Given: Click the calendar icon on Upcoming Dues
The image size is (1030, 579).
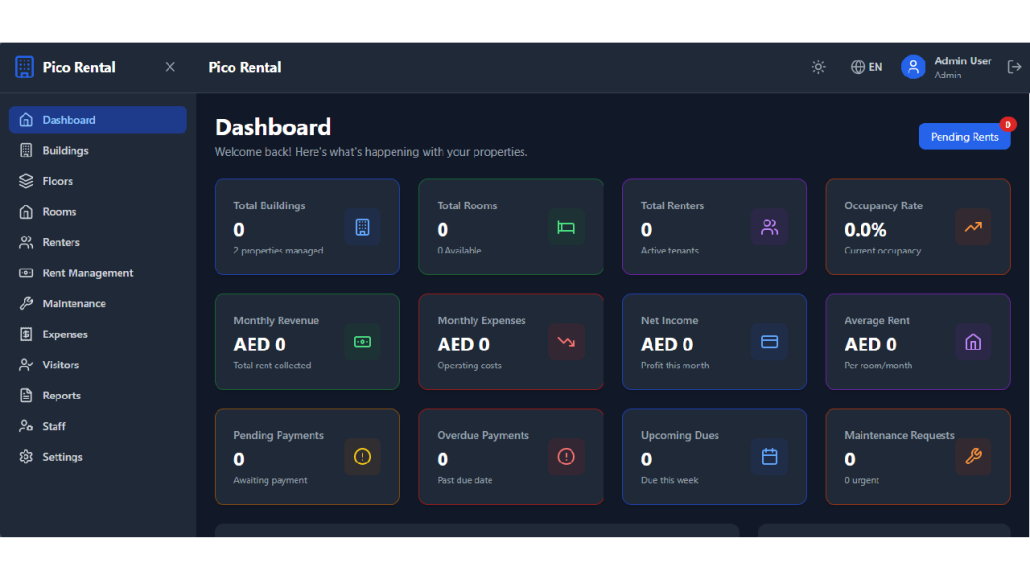Looking at the screenshot, I should coord(769,457).
